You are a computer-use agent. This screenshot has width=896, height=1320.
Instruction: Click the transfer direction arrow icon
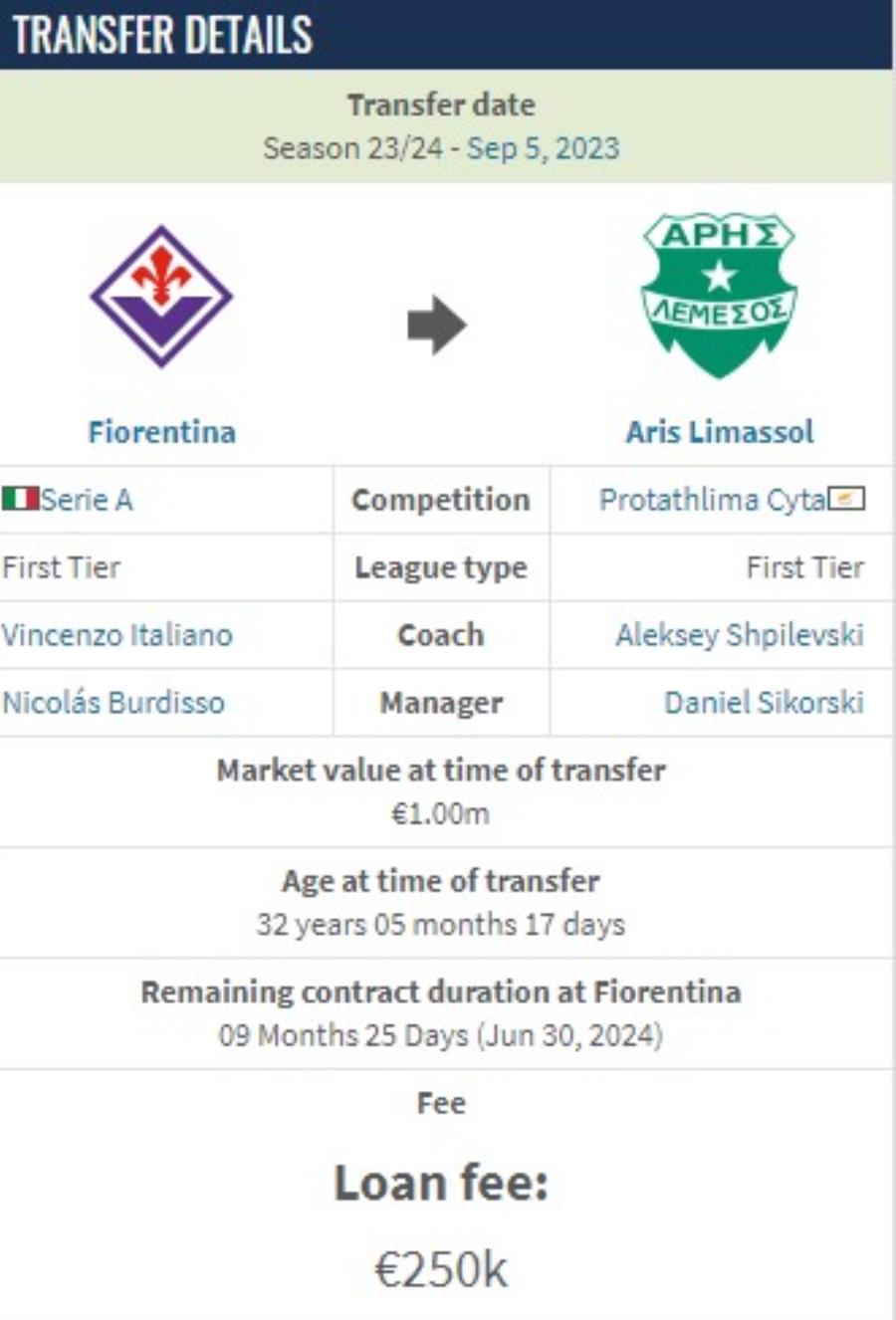[437, 325]
